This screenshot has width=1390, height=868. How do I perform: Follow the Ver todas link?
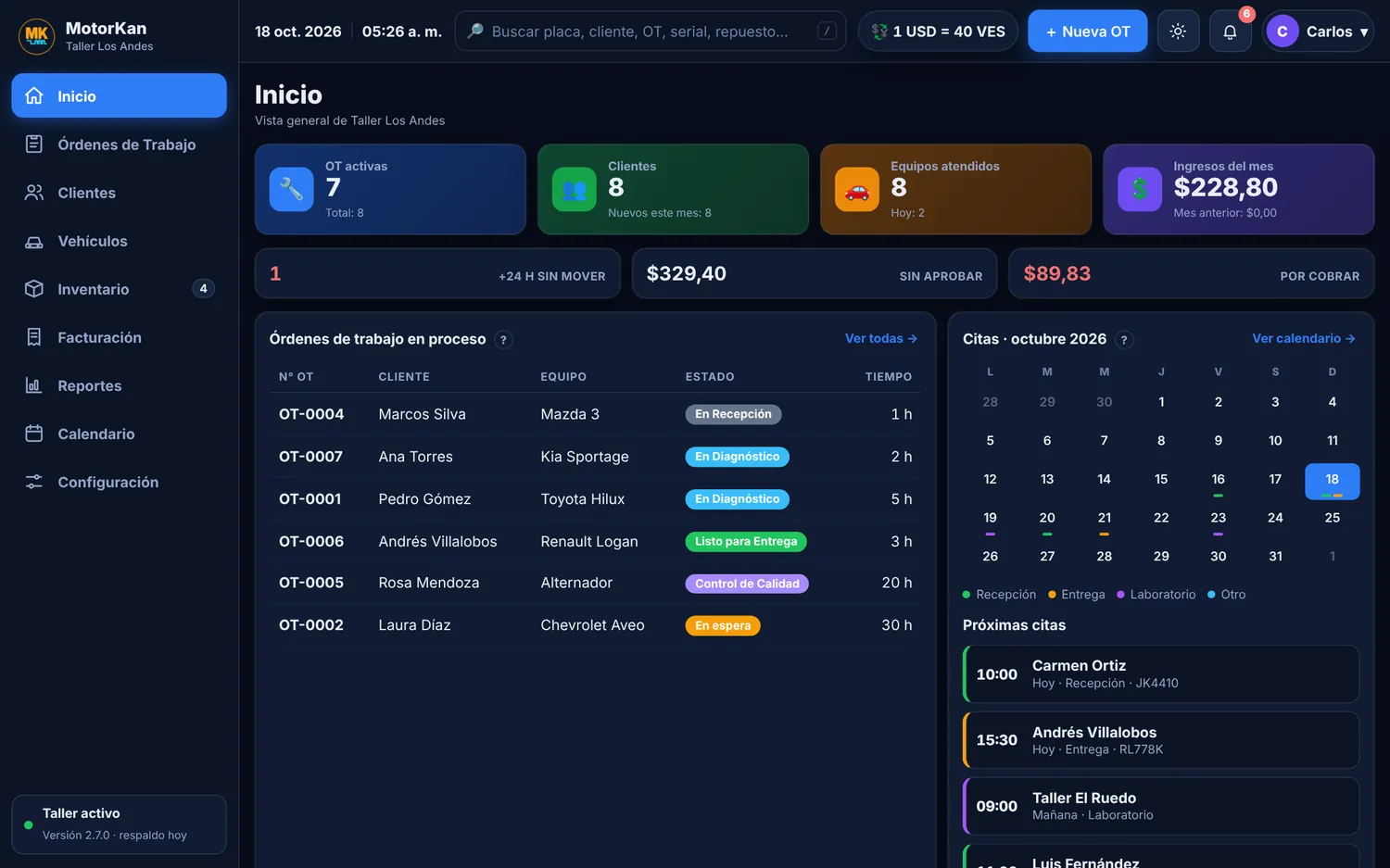880,339
